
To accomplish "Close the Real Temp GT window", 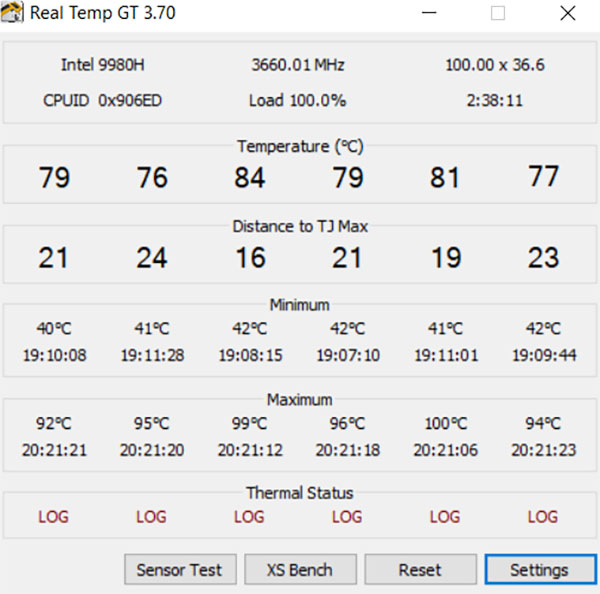I will click(567, 14).
